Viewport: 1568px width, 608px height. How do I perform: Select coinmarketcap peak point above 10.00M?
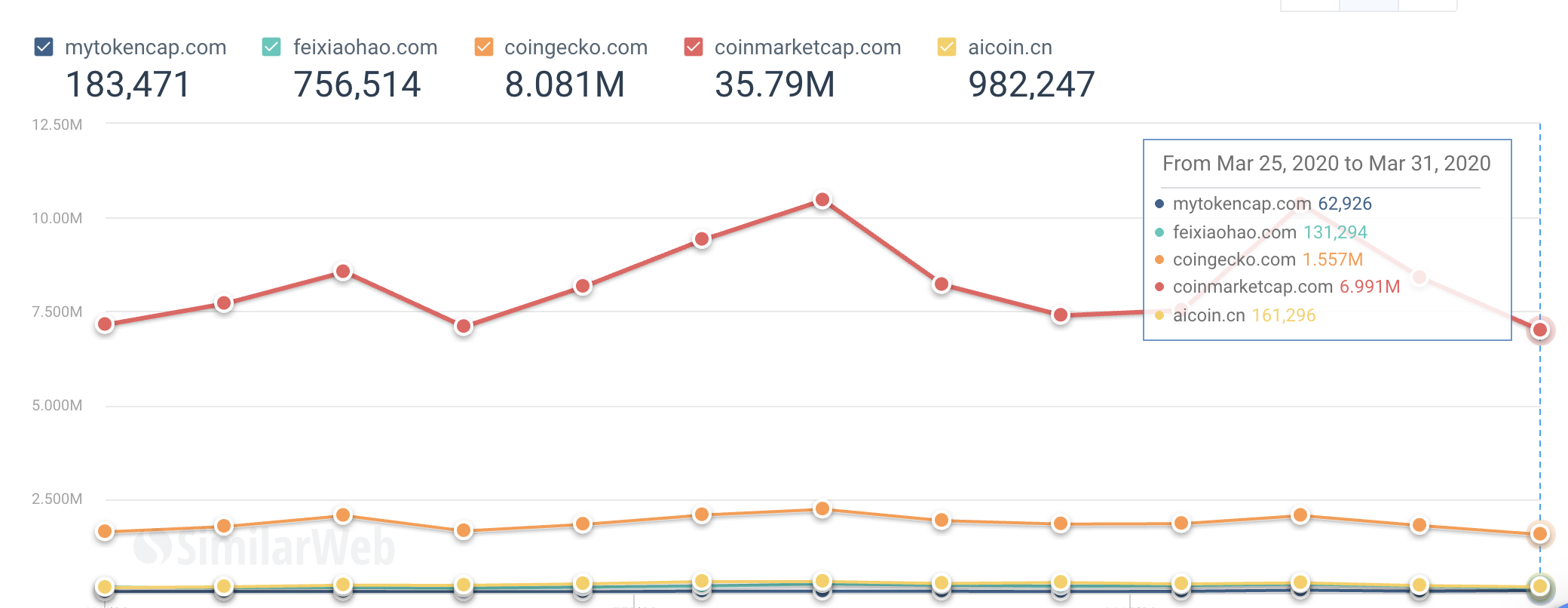[x=822, y=200]
